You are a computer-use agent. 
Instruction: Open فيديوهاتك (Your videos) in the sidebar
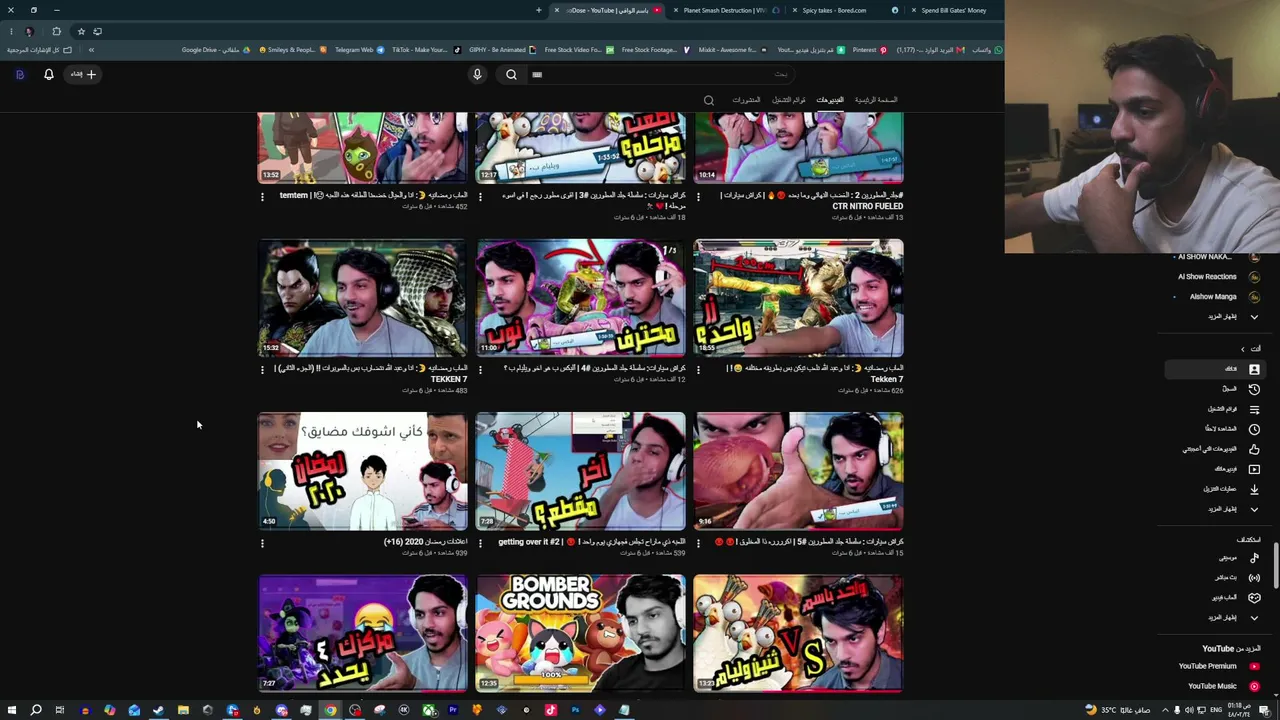click(1236, 469)
